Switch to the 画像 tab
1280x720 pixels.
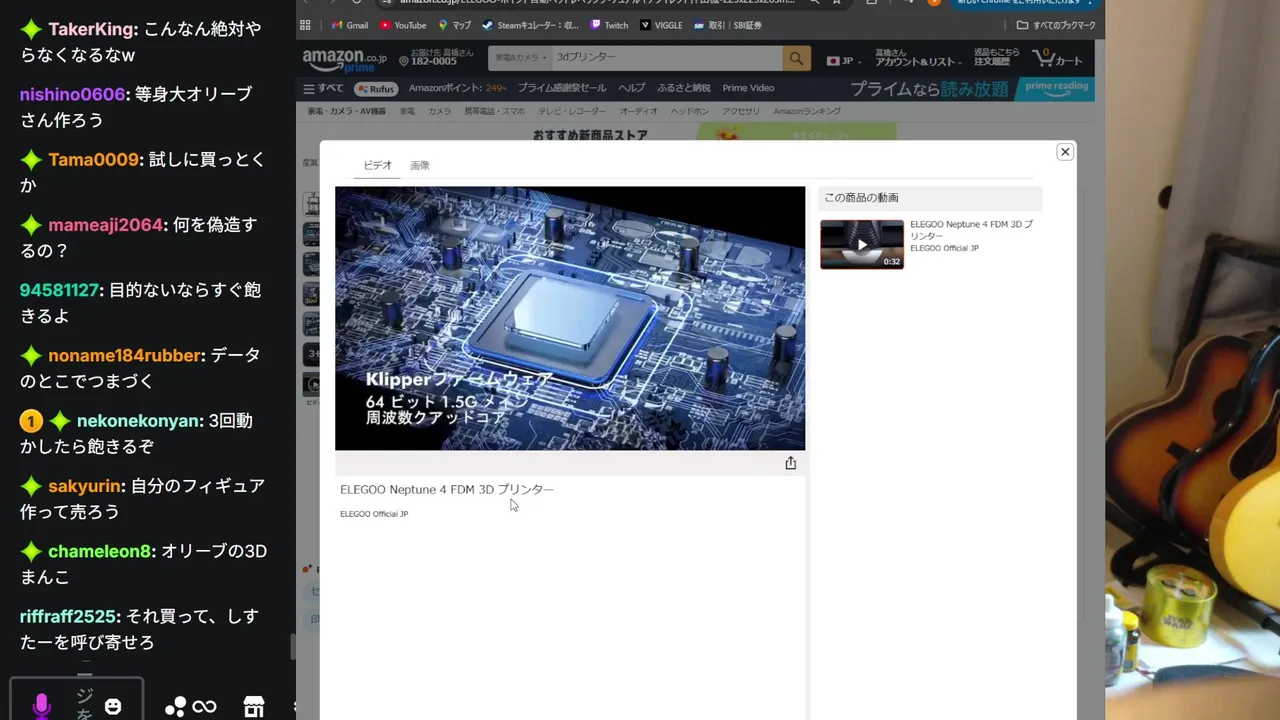tap(420, 165)
